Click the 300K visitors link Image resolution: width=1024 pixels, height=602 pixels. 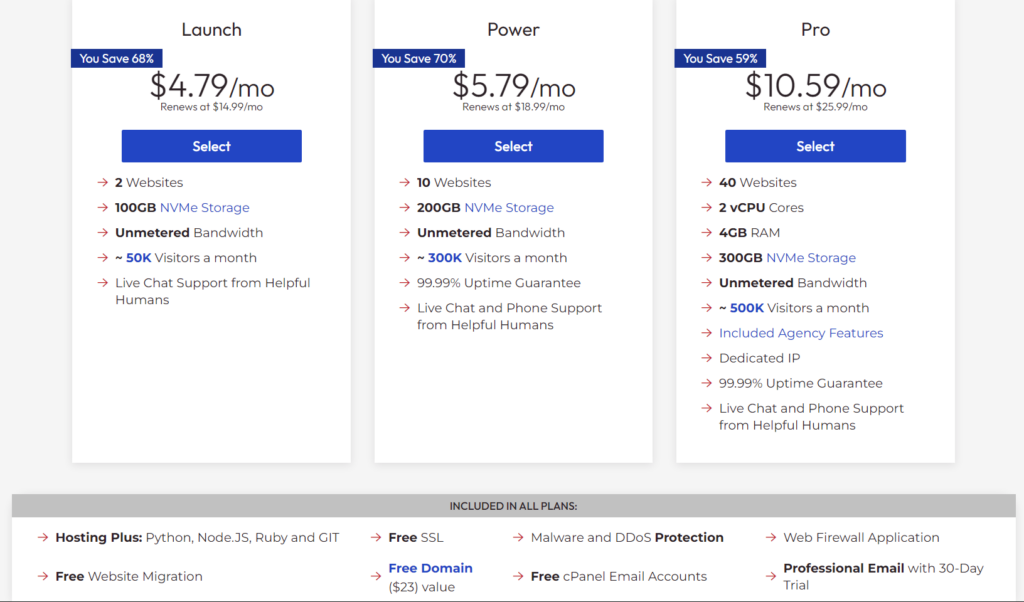(445, 258)
